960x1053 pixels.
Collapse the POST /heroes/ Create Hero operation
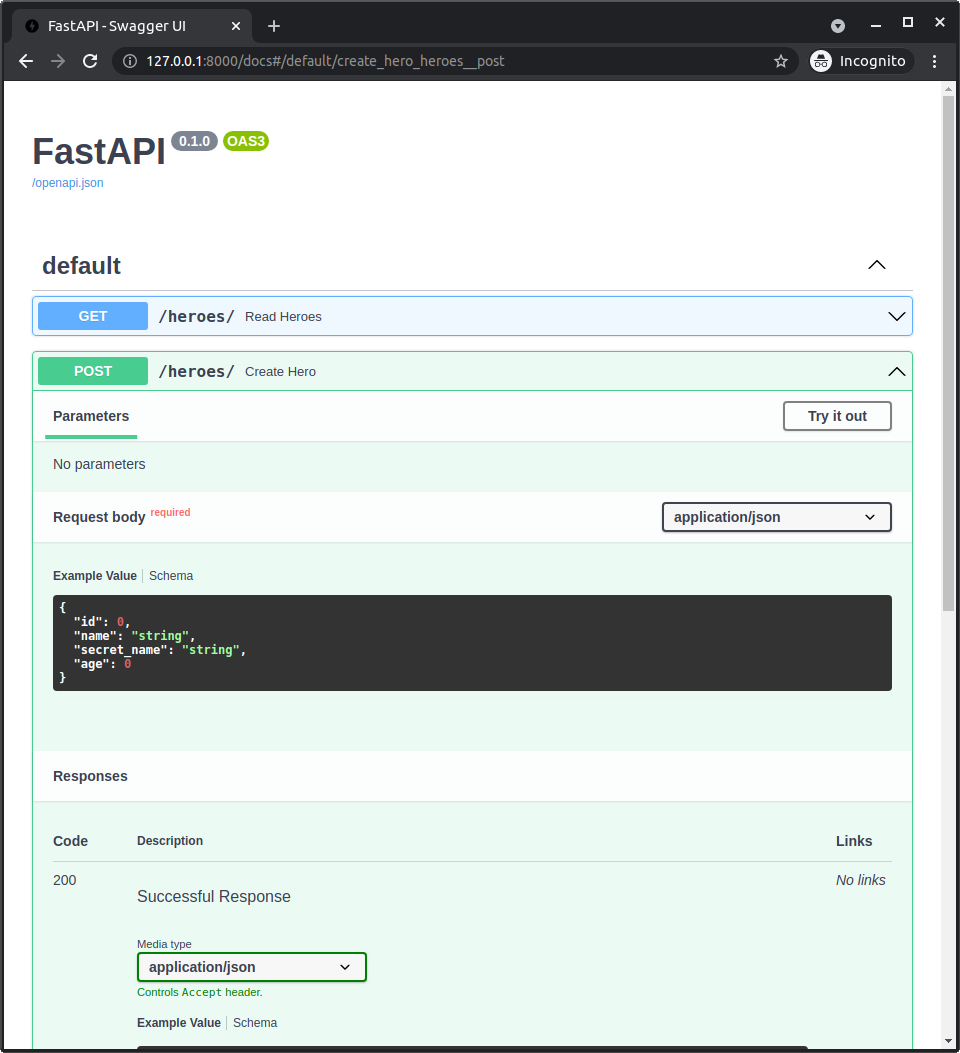tap(896, 370)
